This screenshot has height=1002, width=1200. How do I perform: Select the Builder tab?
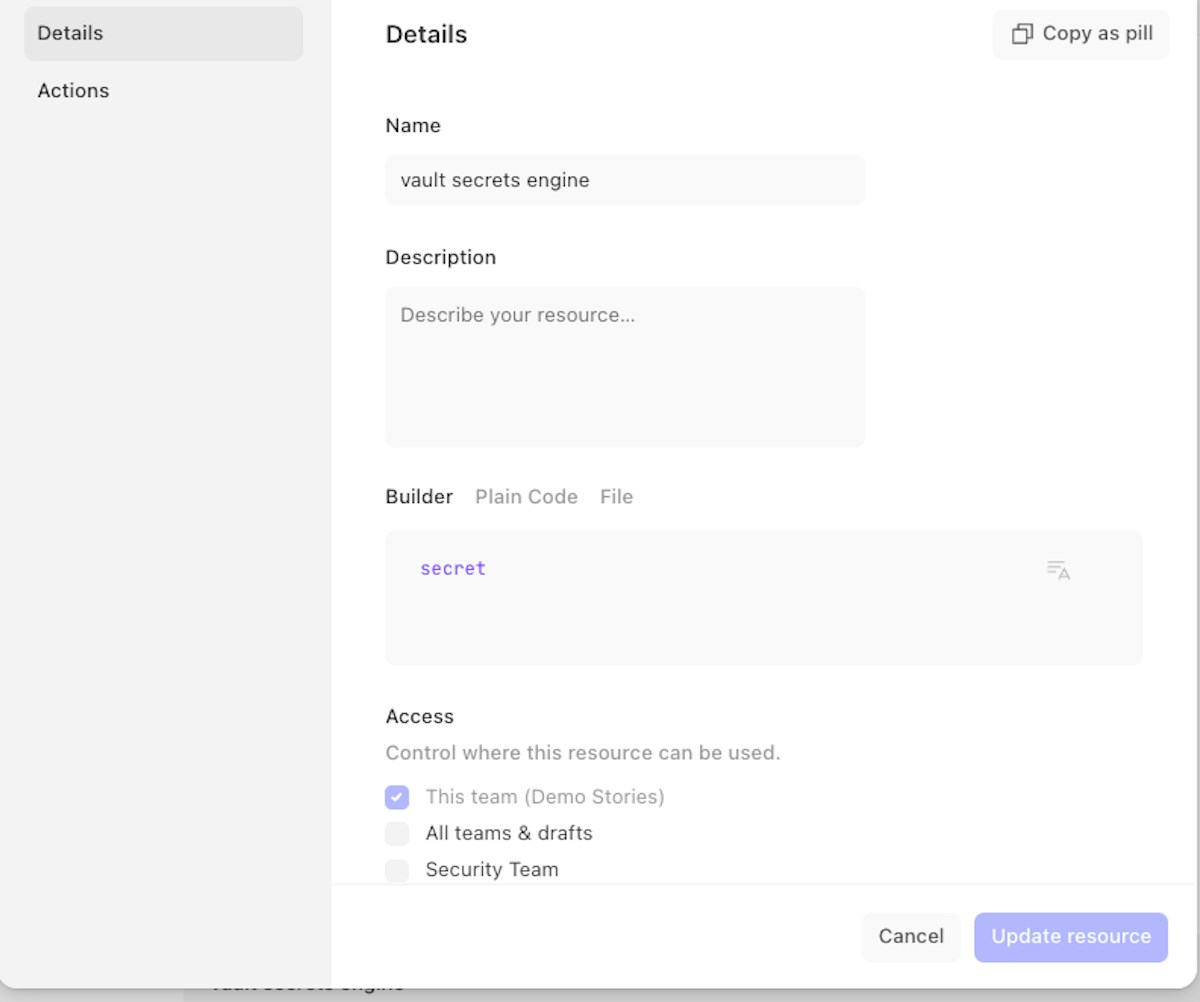[419, 497]
